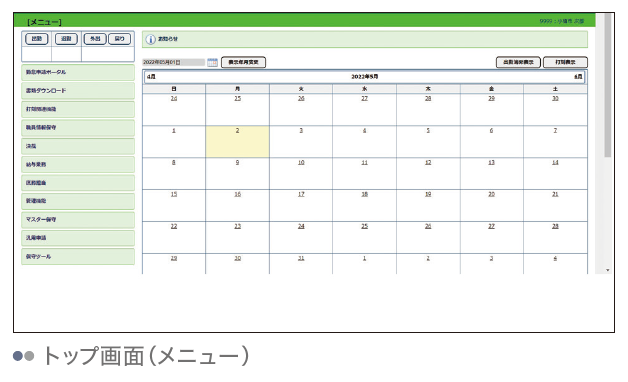Open April 27 in the first row
Image resolution: width=628 pixels, height=382 pixels.
click(364, 99)
